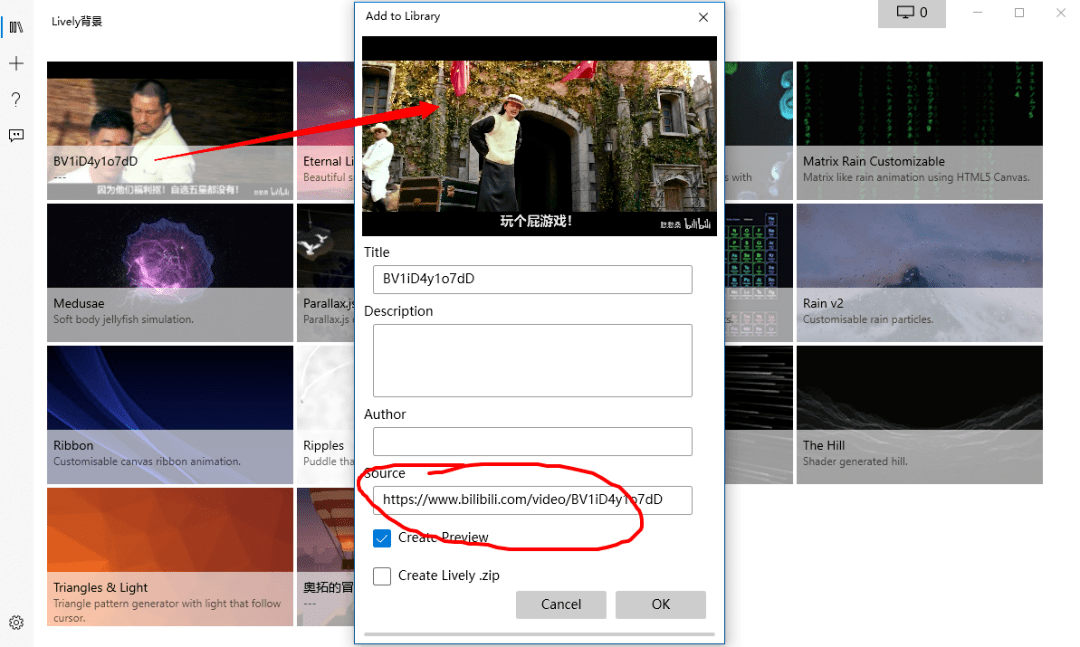The width and height of the screenshot is (1080, 647).
Task: Click the plus Add Wallpaper icon
Action: 16,64
